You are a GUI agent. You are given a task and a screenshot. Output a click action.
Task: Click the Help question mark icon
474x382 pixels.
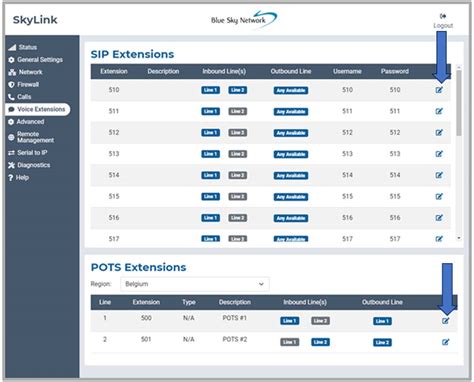tap(11, 178)
